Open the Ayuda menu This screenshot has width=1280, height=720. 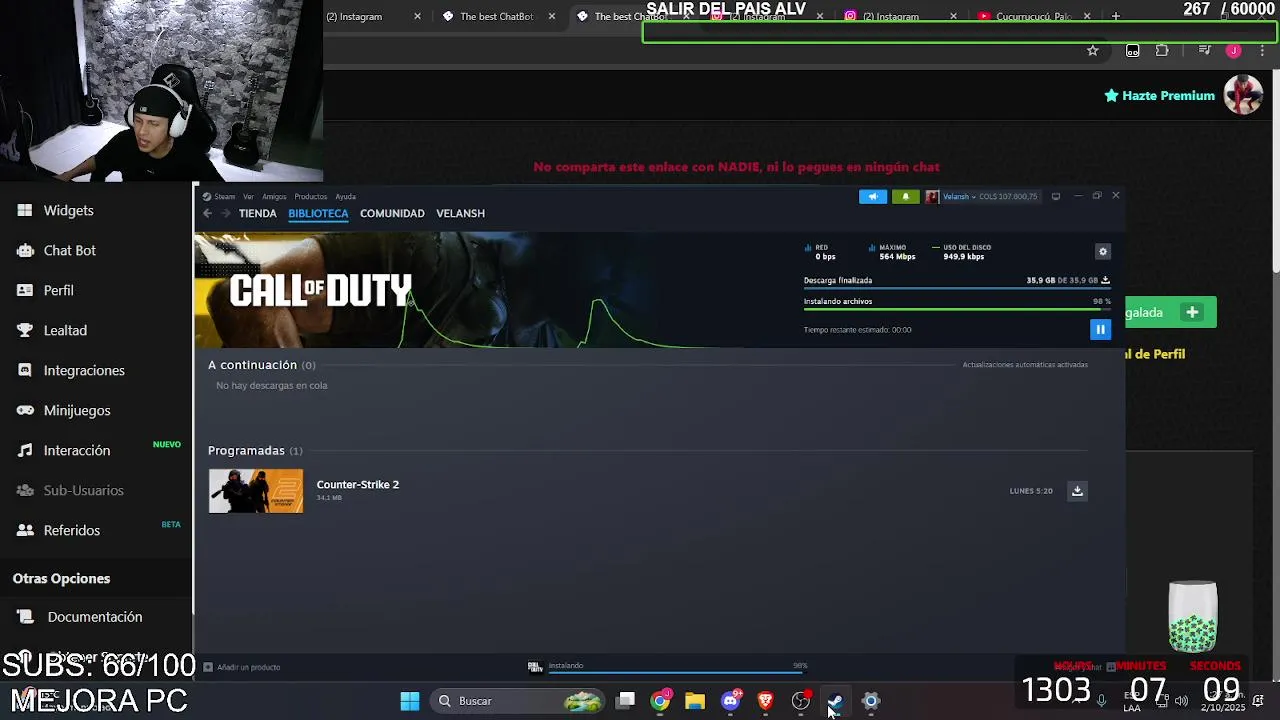point(345,196)
